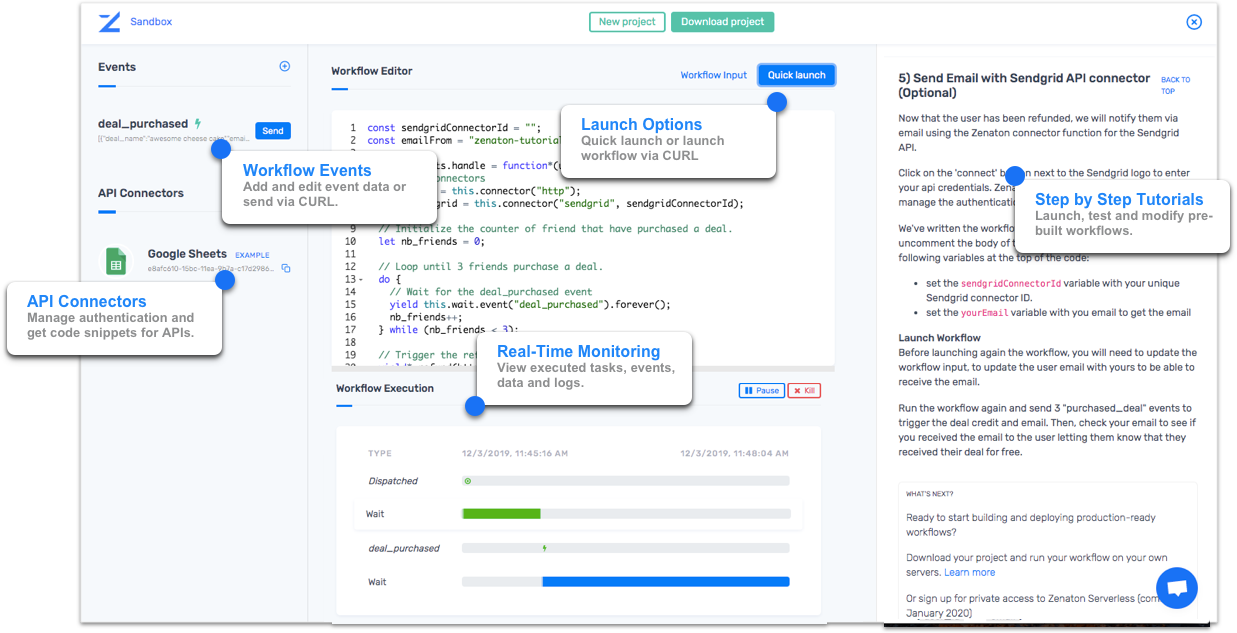Viewport: 1237px width, 633px height.
Task: Click the Workflow Editor heading
Action: click(x=372, y=71)
